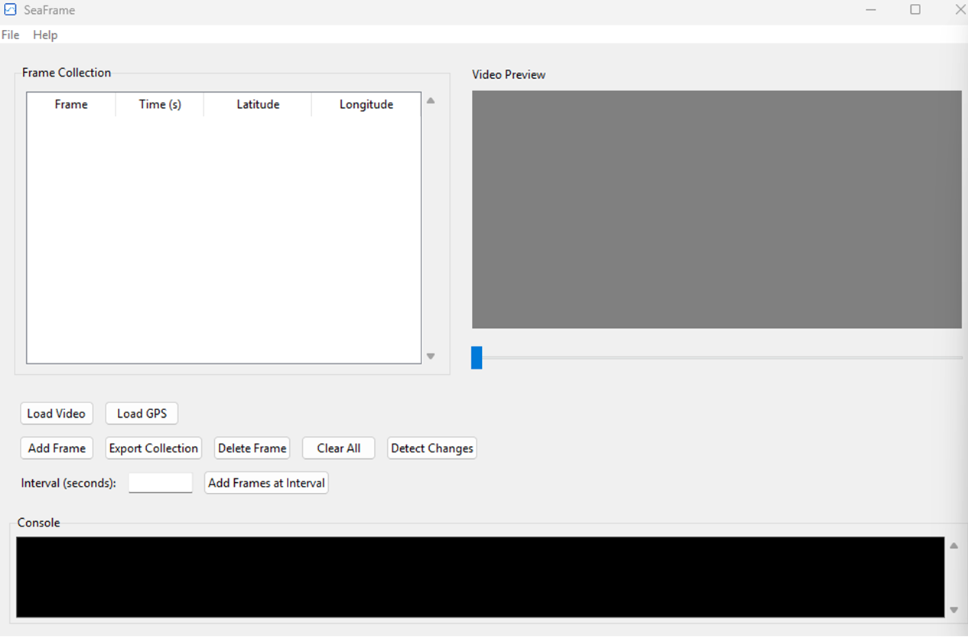
Task: Minimize the SeaFrame window
Action: click(x=871, y=10)
